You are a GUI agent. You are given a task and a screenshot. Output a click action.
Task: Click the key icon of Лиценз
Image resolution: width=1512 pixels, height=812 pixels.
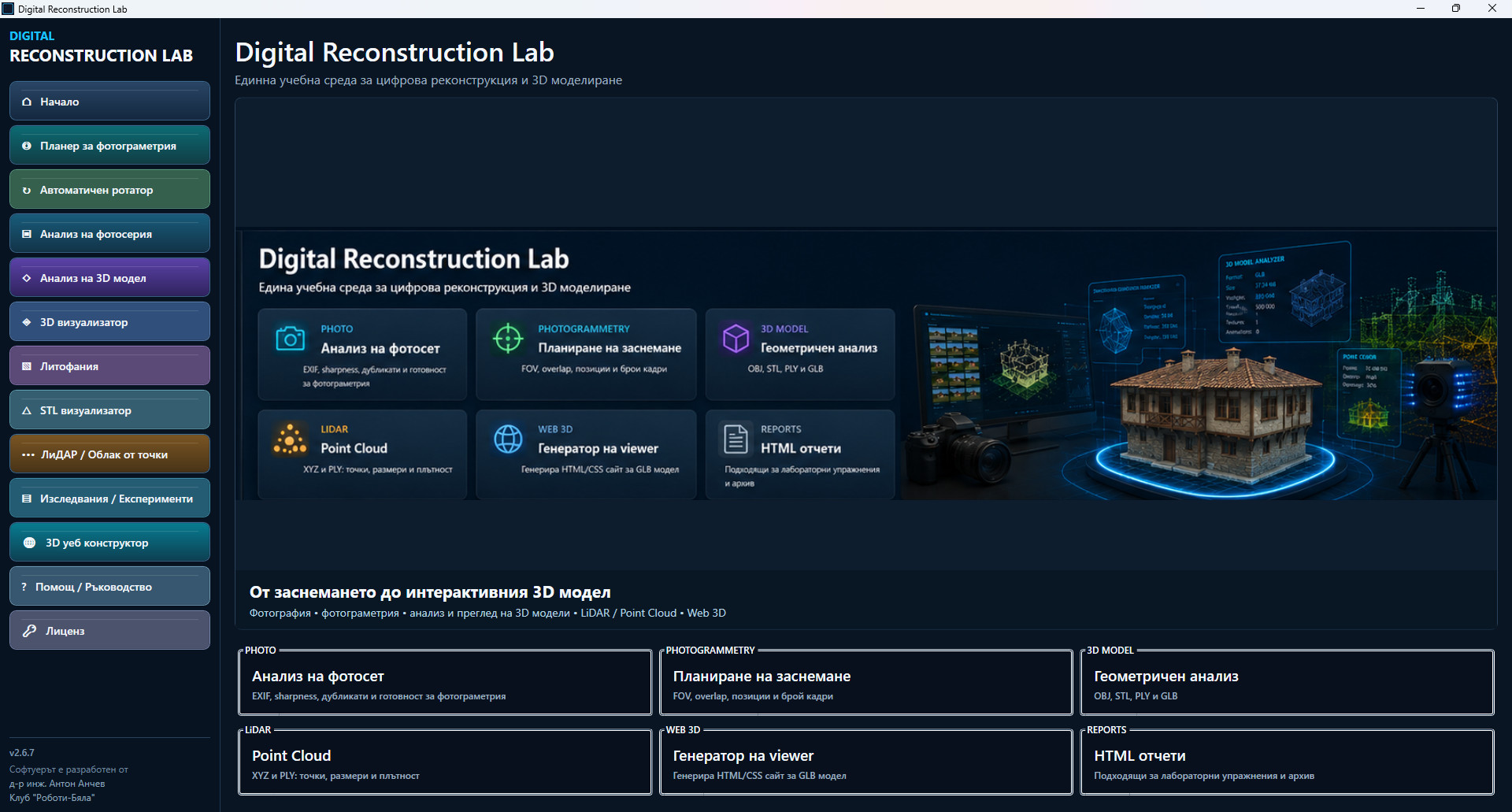[30, 631]
